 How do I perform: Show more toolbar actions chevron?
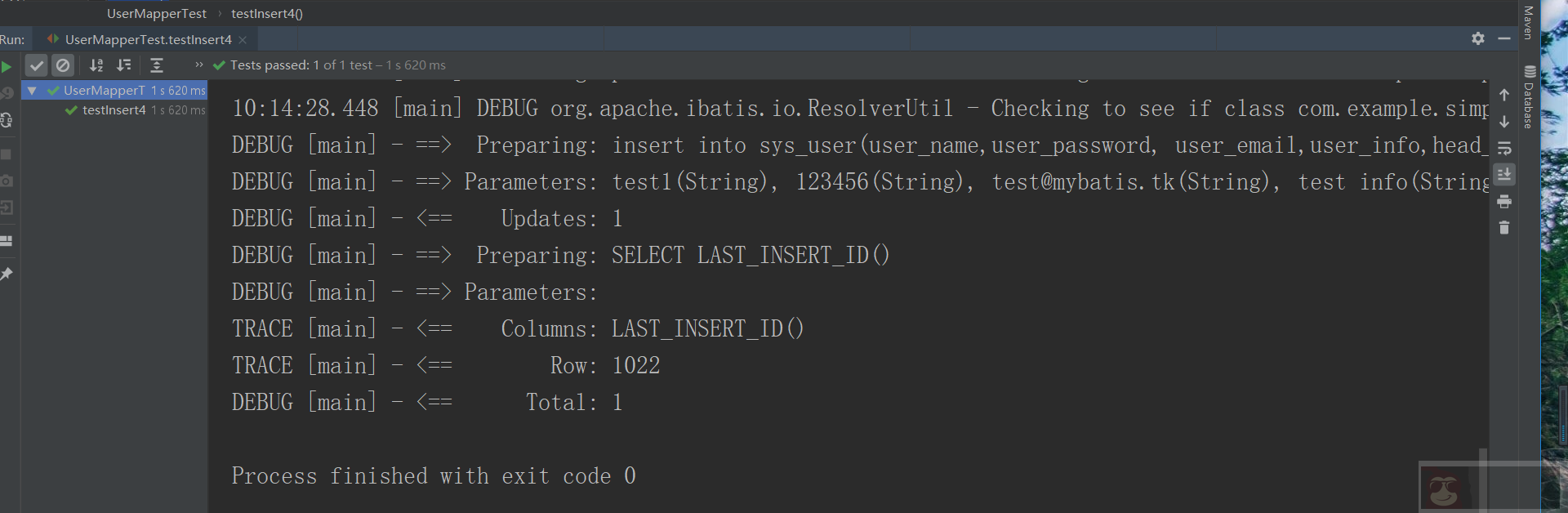coord(198,65)
